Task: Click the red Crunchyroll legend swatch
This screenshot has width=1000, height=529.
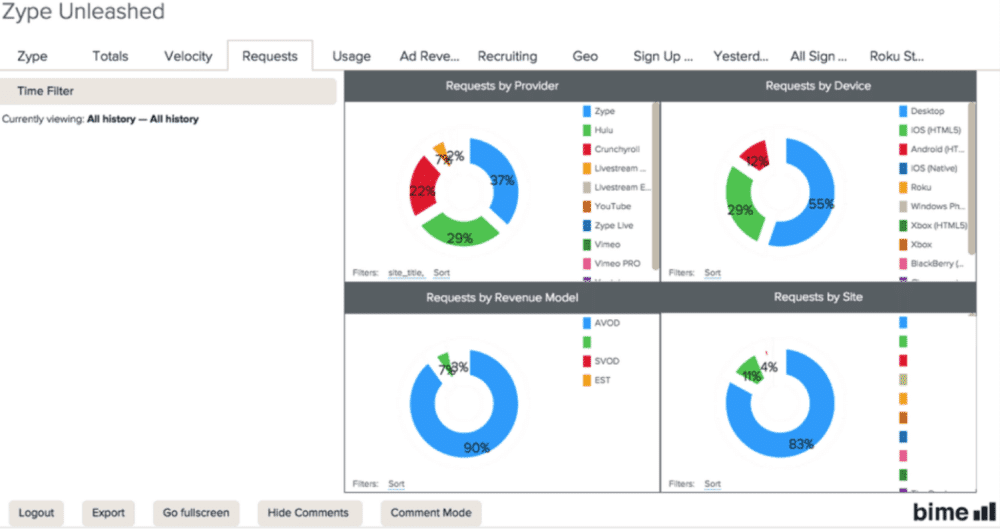Action: pos(586,150)
